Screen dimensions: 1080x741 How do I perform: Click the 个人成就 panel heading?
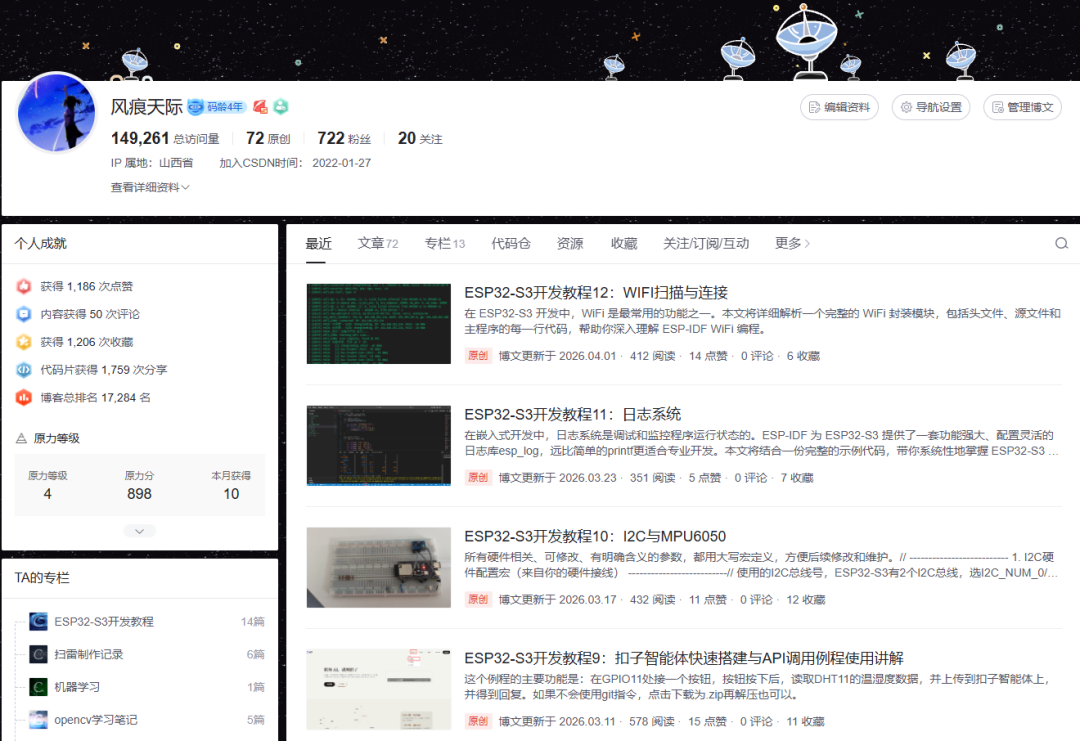(x=41, y=243)
